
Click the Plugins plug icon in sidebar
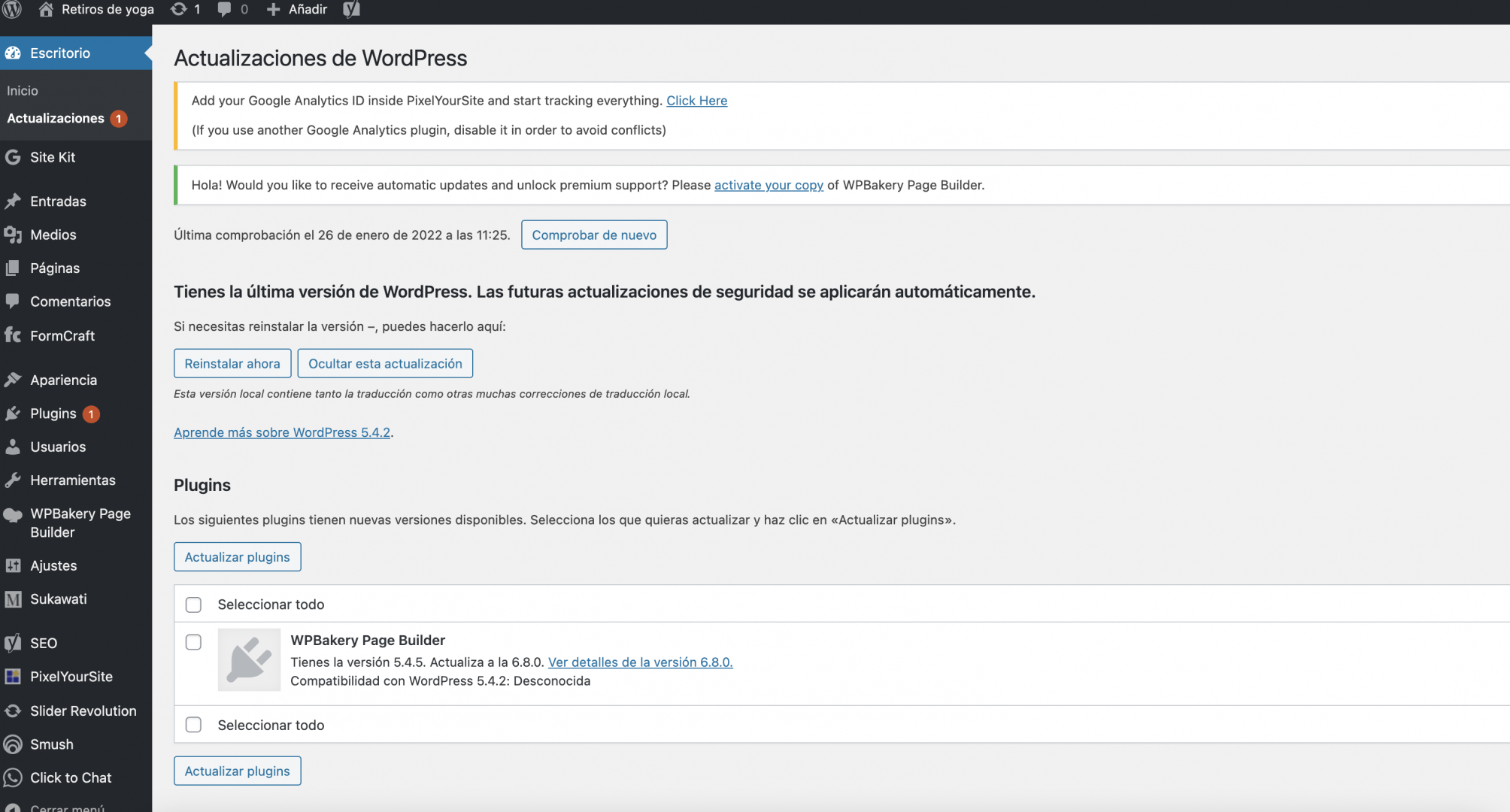tap(13, 413)
